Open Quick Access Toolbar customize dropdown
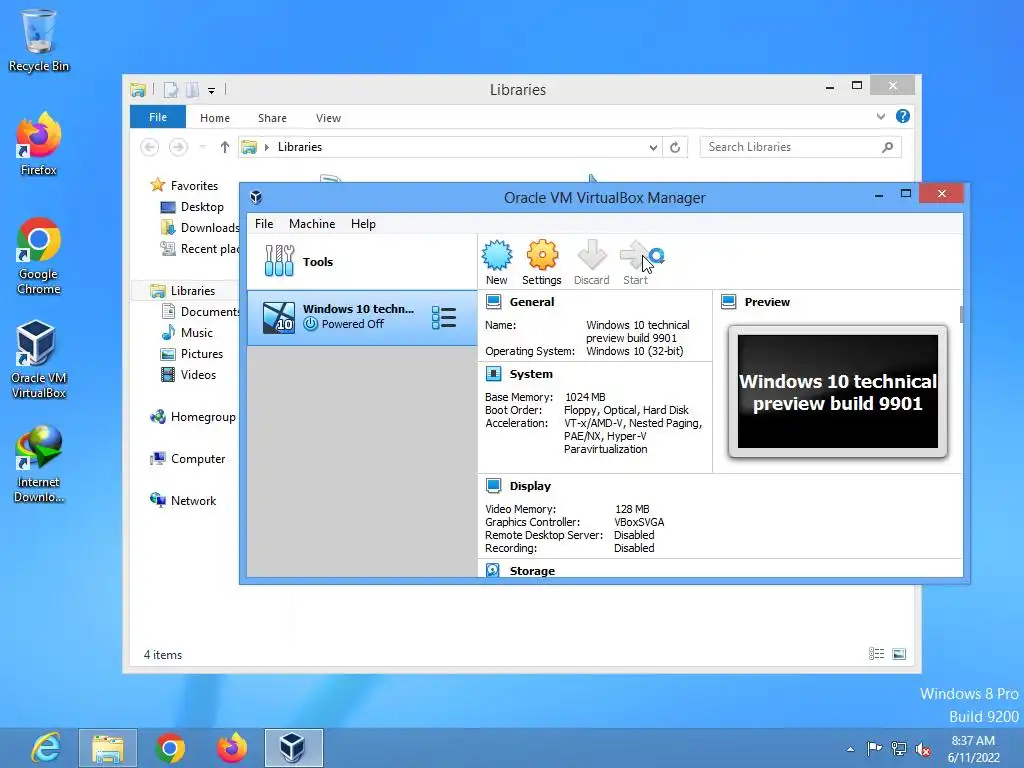 [212, 91]
